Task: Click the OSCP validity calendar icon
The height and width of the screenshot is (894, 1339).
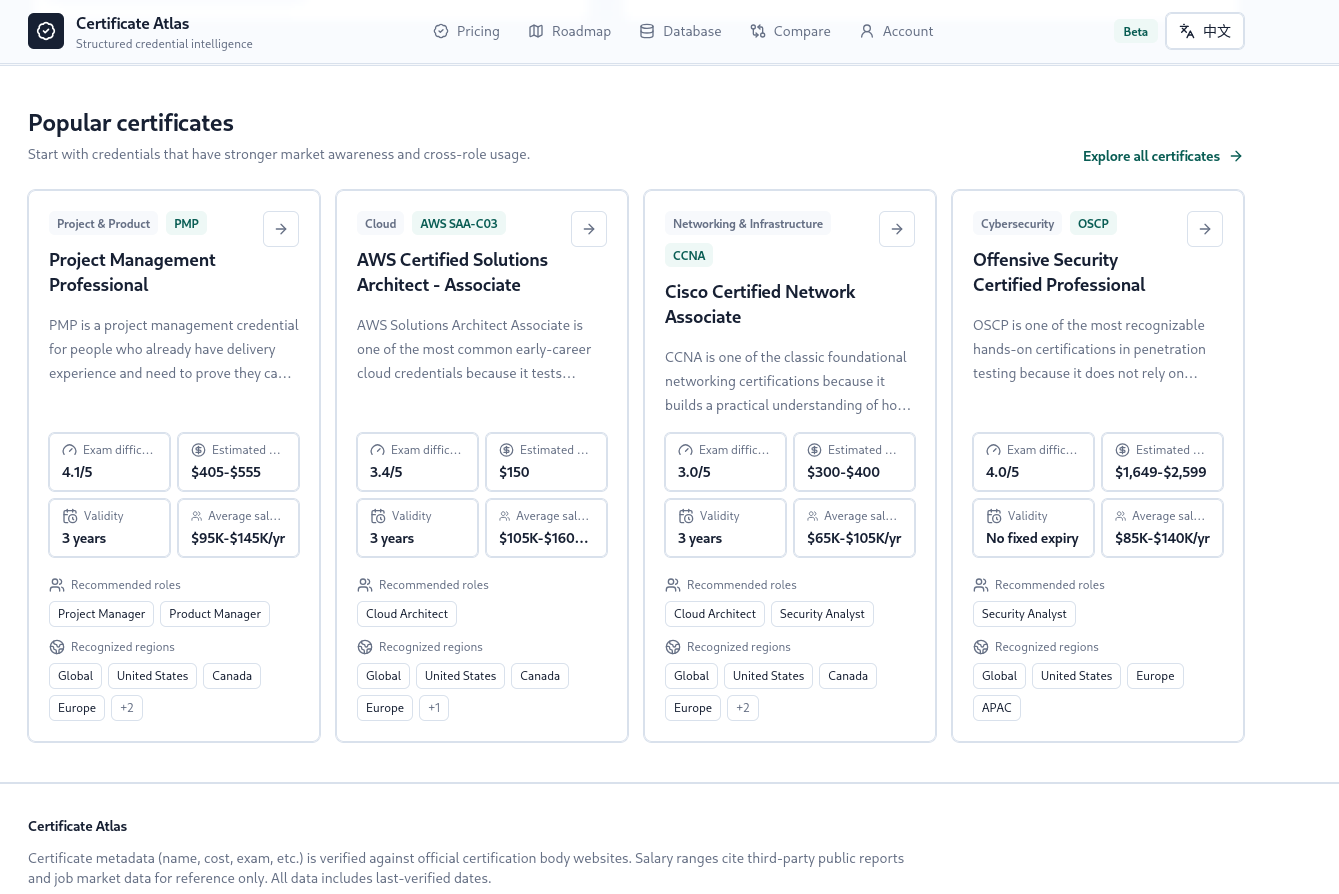Action: tap(994, 516)
